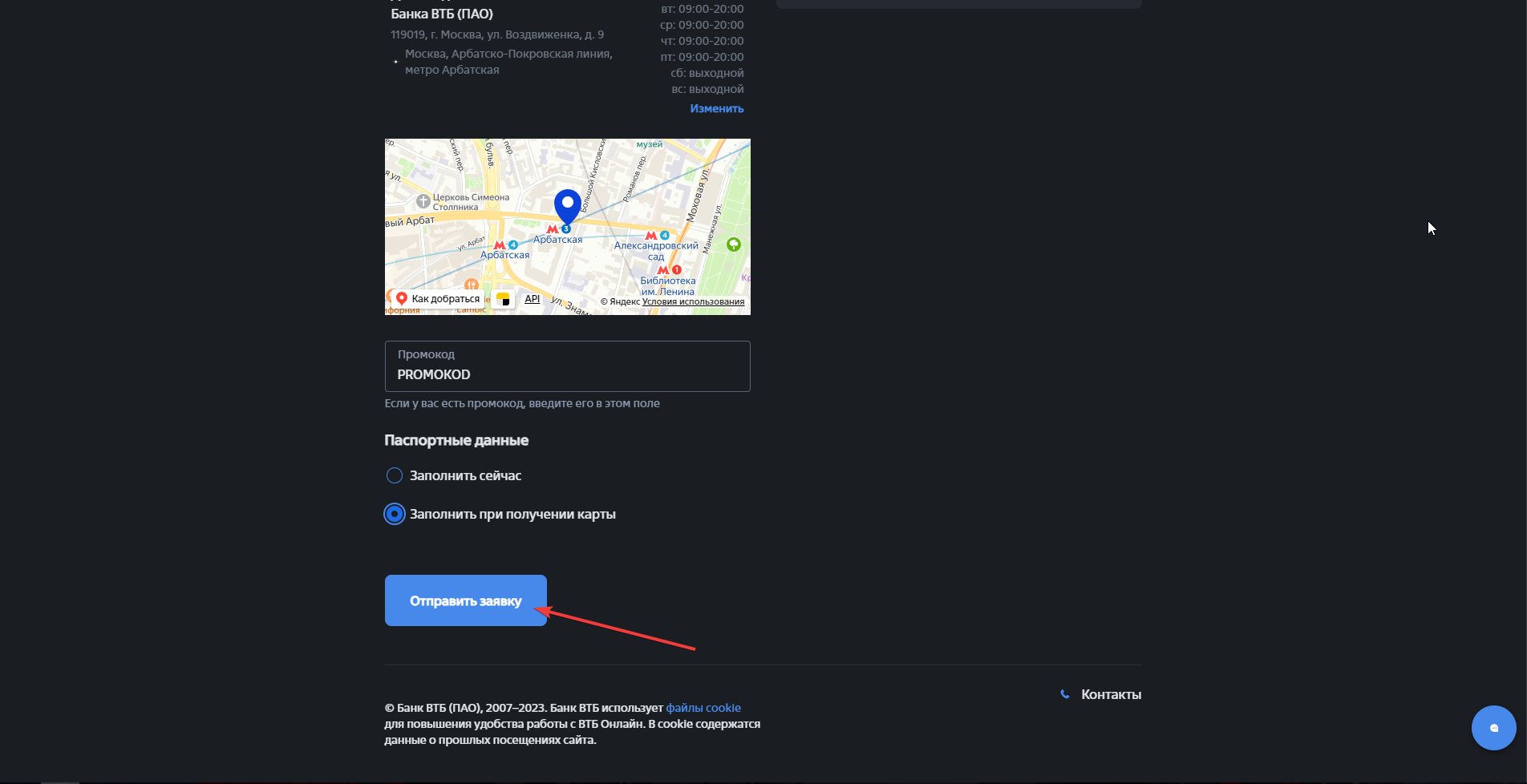Open Контакты in the footer
1527x784 pixels.
(1111, 694)
